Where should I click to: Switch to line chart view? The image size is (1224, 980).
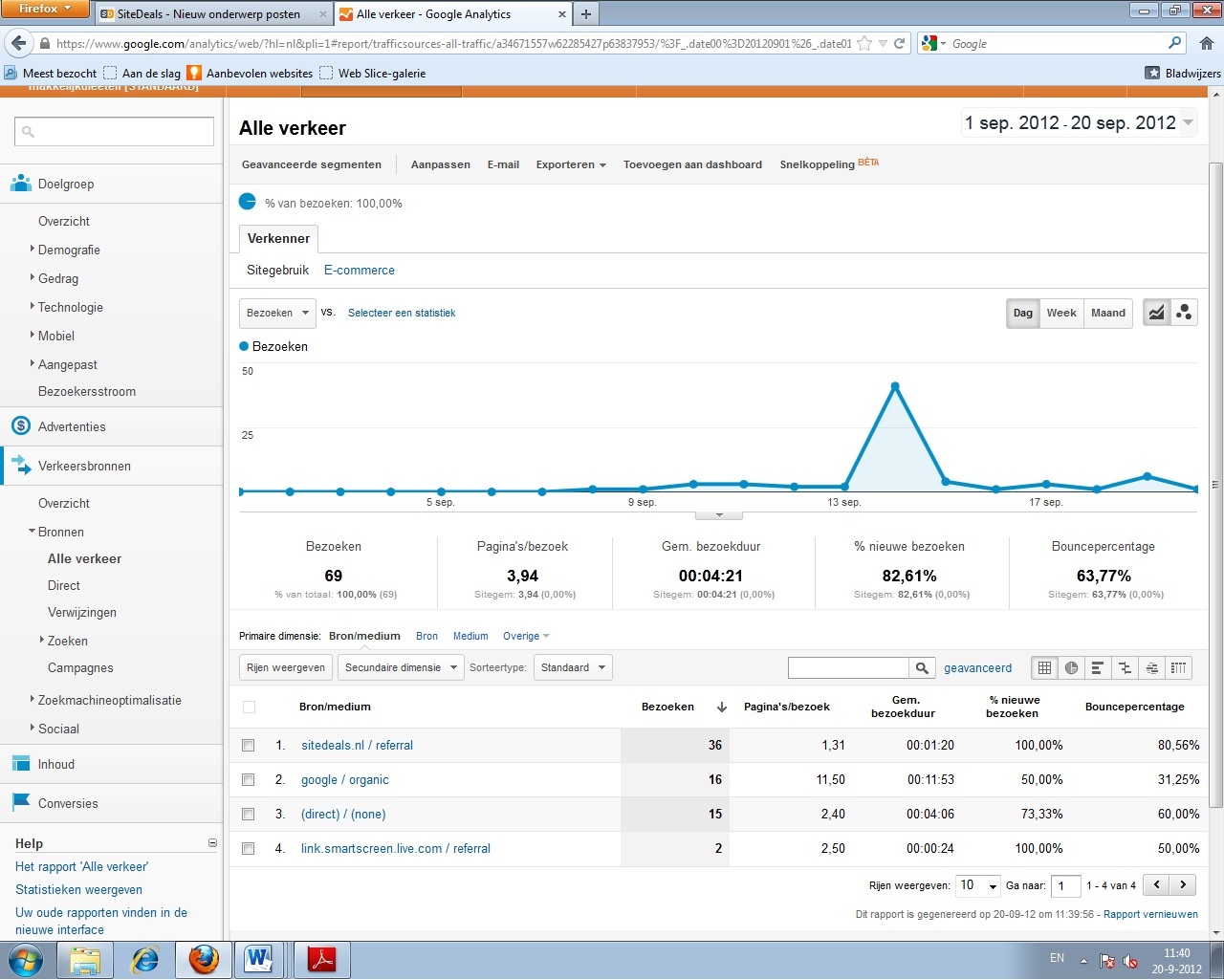(x=1157, y=313)
